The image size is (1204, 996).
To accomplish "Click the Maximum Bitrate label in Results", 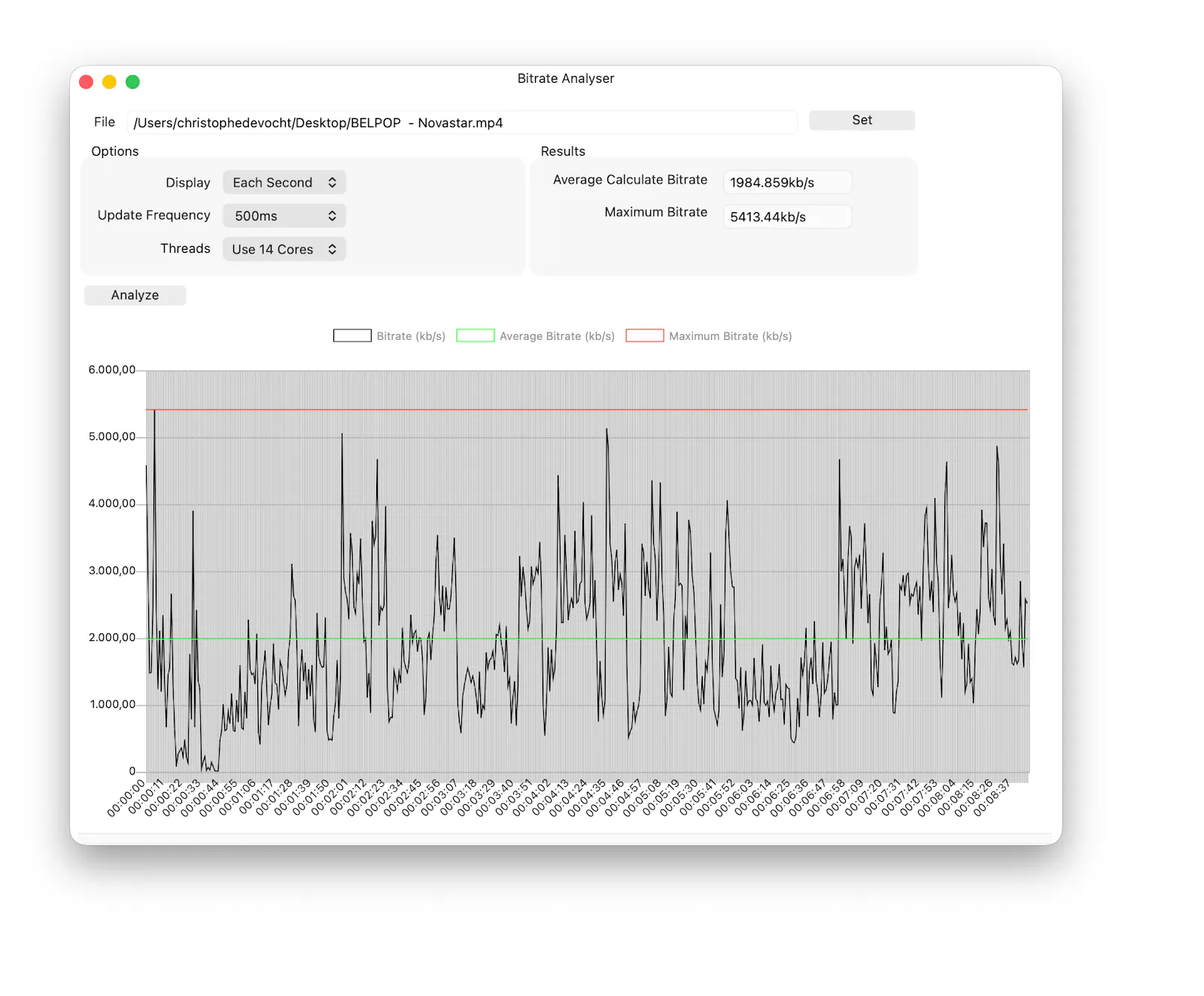I will pyautogui.click(x=655, y=212).
